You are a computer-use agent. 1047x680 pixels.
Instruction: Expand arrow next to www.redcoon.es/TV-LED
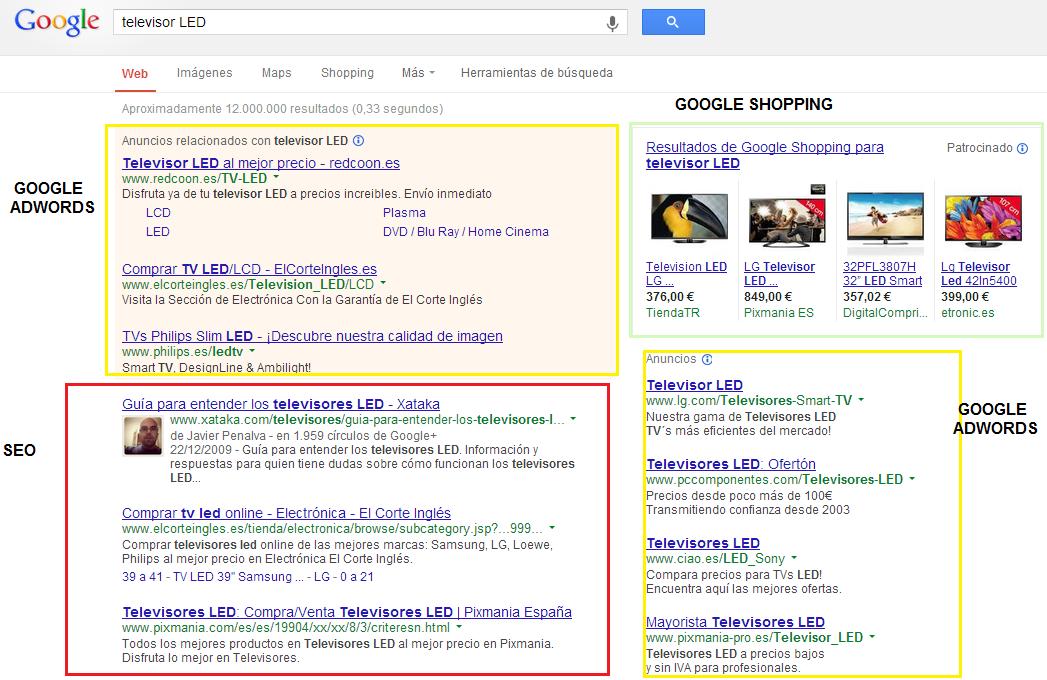pyautogui.click(x=276, y=178)
